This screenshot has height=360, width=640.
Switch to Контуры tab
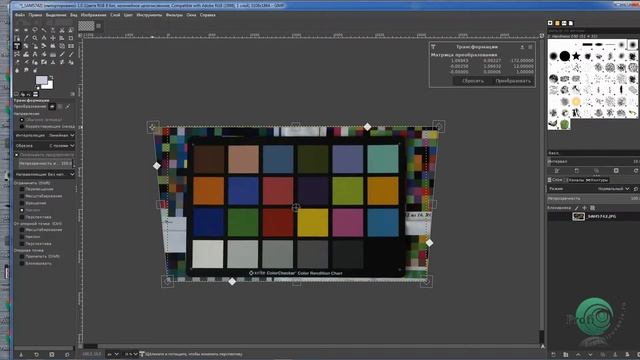pyautogui.click(x=597, y=180)
